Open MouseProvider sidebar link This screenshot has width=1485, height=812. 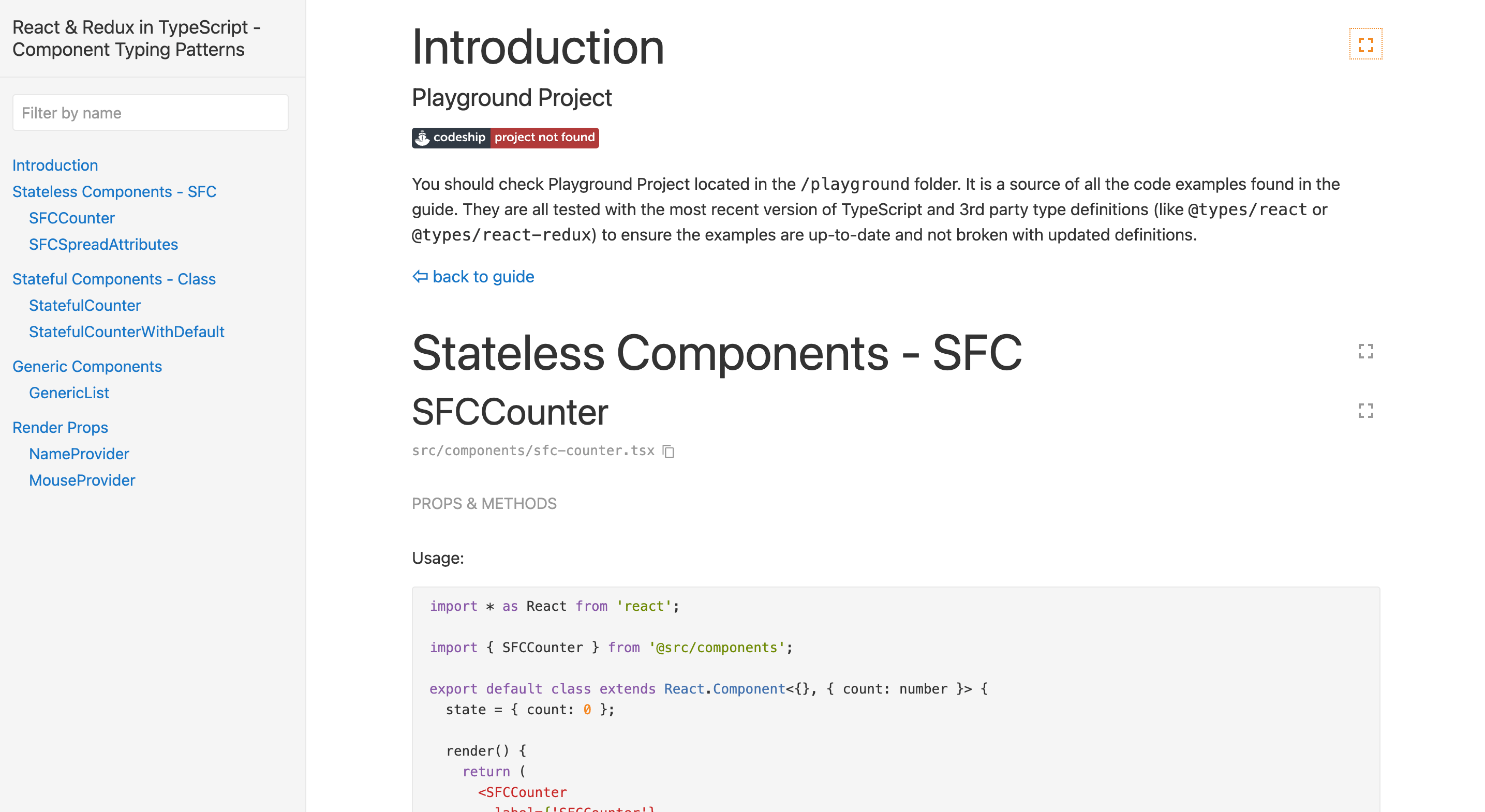tap(82, 480)
